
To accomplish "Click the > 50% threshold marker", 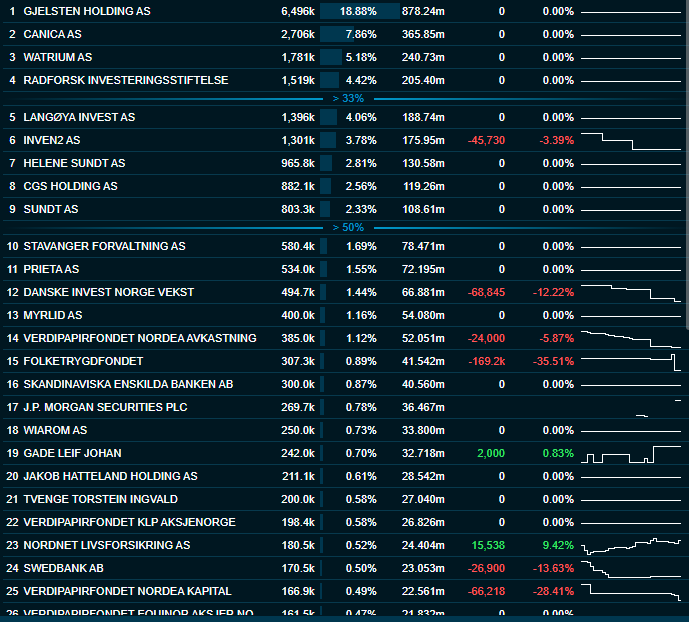I will coord(348,228).
